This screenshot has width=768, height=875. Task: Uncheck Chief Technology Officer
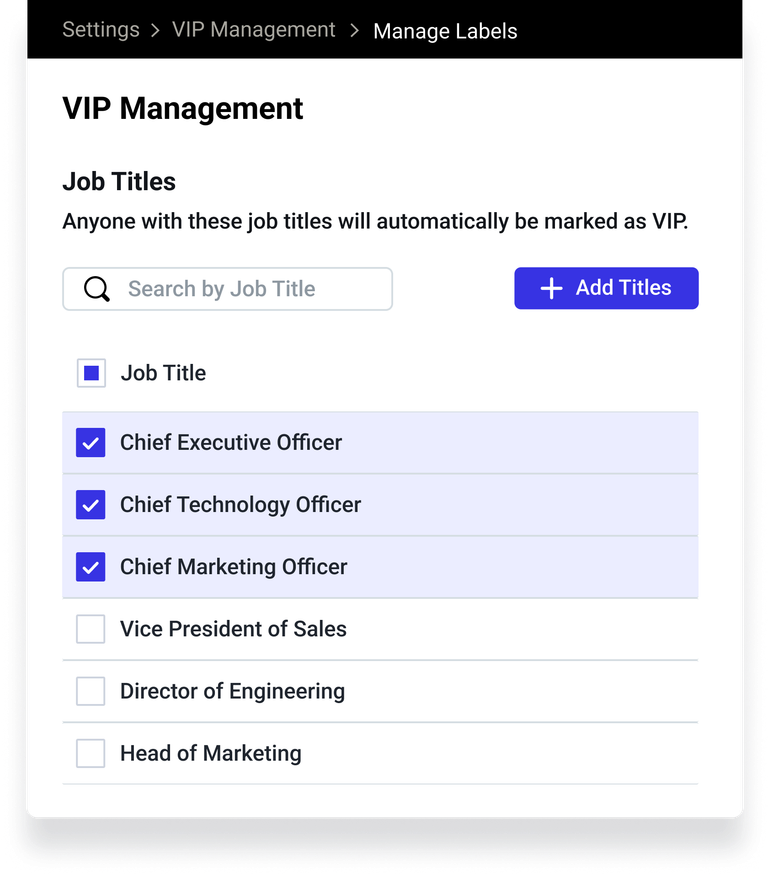90,504
